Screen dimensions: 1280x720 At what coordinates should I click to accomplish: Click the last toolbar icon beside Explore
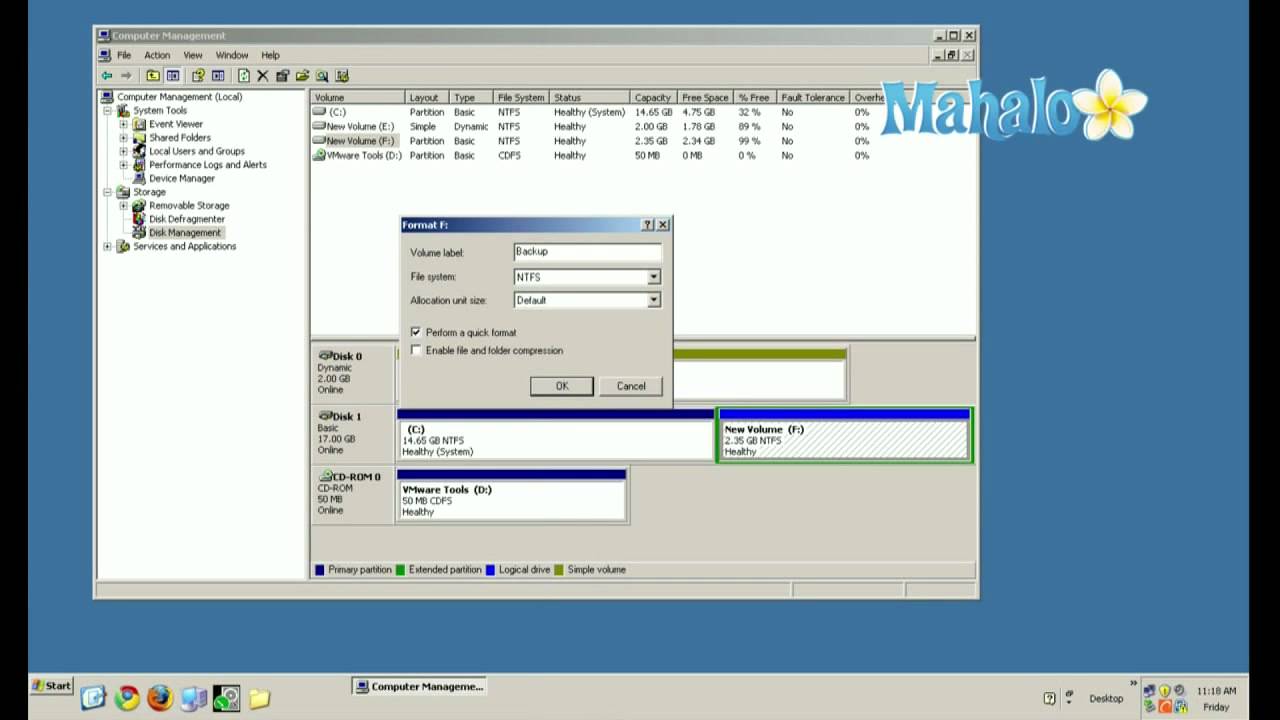coord(342,76)
